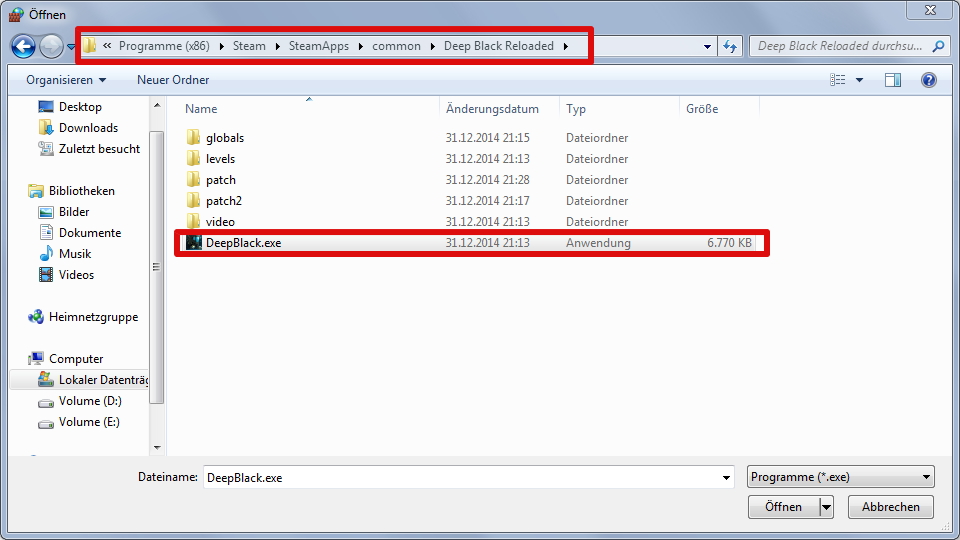Expand arrow after Deep Black Reloaded breadcrumb
Image resolution: width=960 pixels, height=540 pixels.
click(x=565, y=47)
